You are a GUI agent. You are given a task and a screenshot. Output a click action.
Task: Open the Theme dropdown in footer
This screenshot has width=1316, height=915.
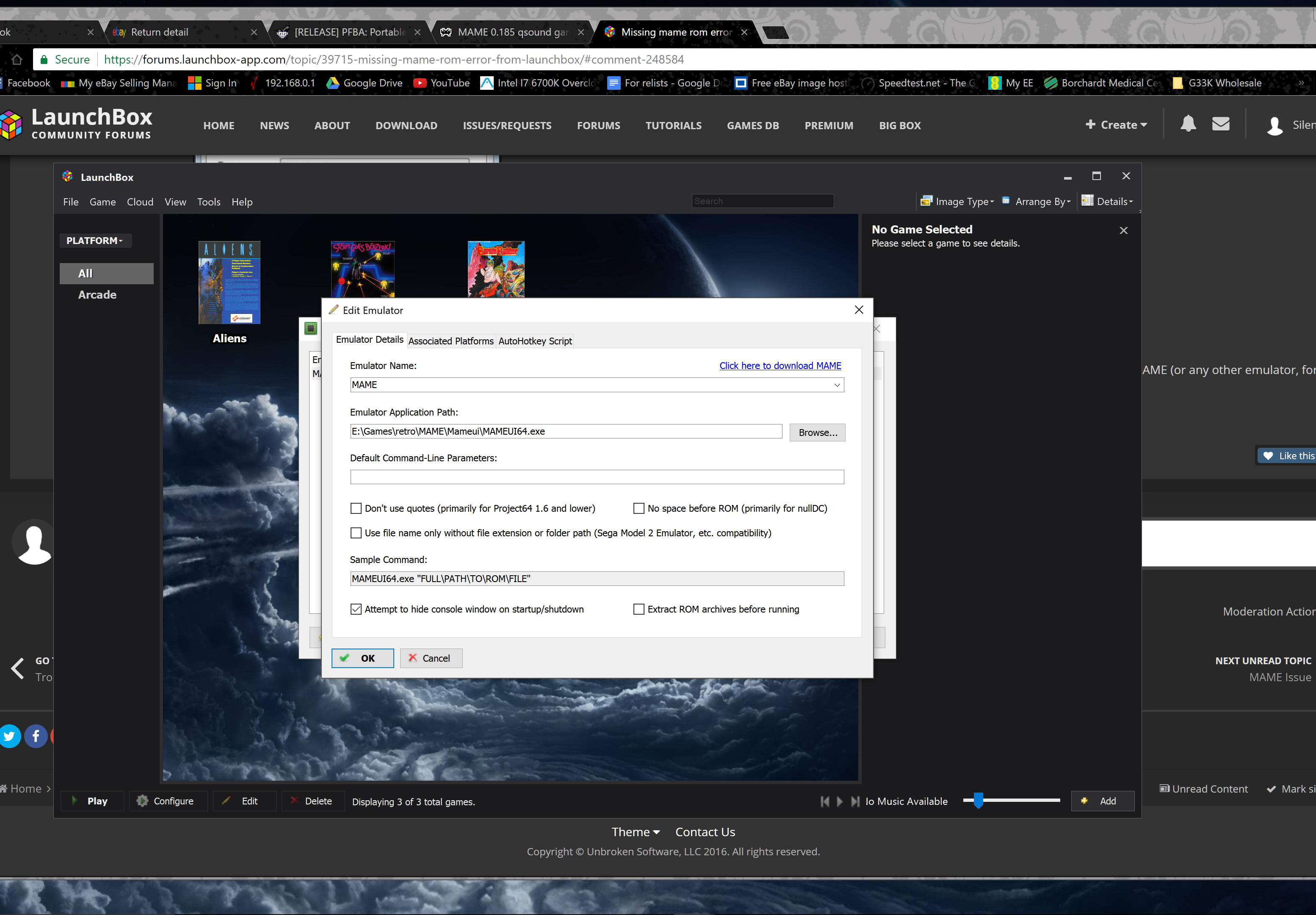pos(636,832)
